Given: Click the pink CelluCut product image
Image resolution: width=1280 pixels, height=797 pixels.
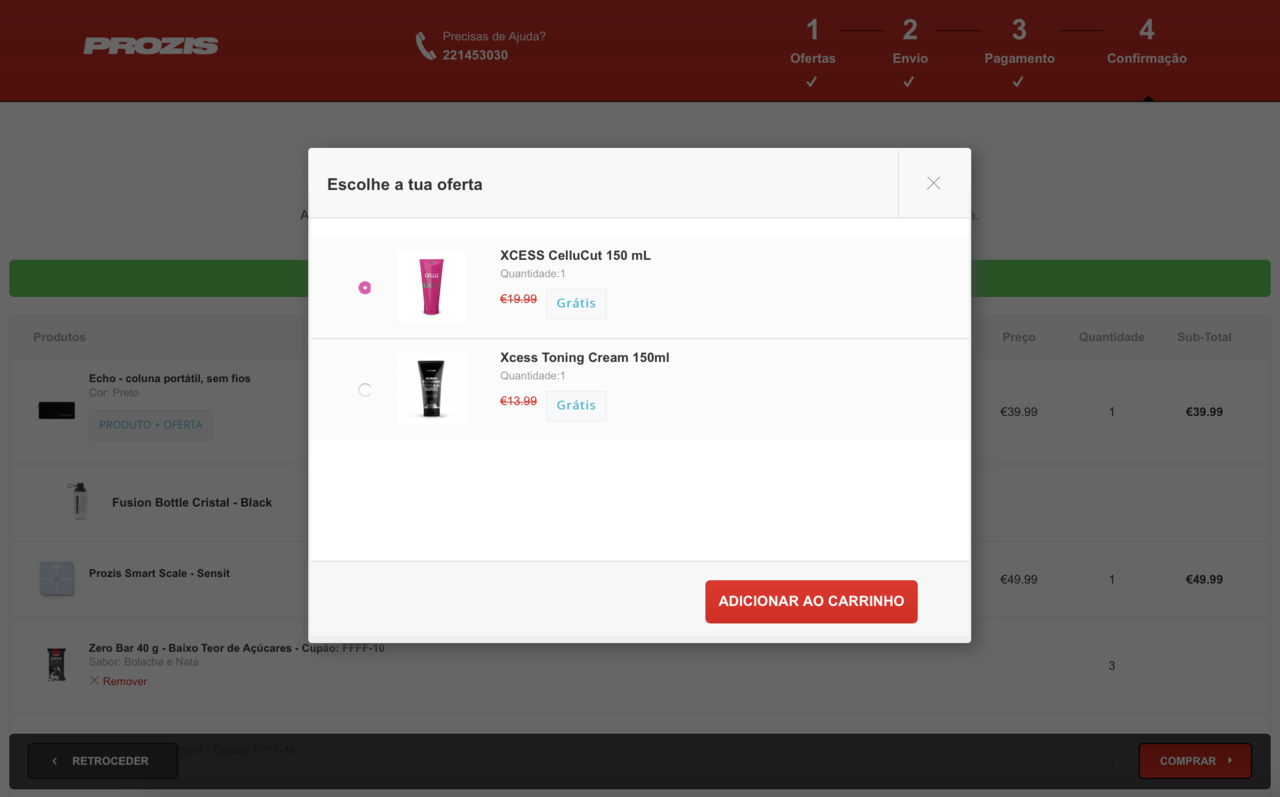Looking at the screenshot, I should click(431, 287).
